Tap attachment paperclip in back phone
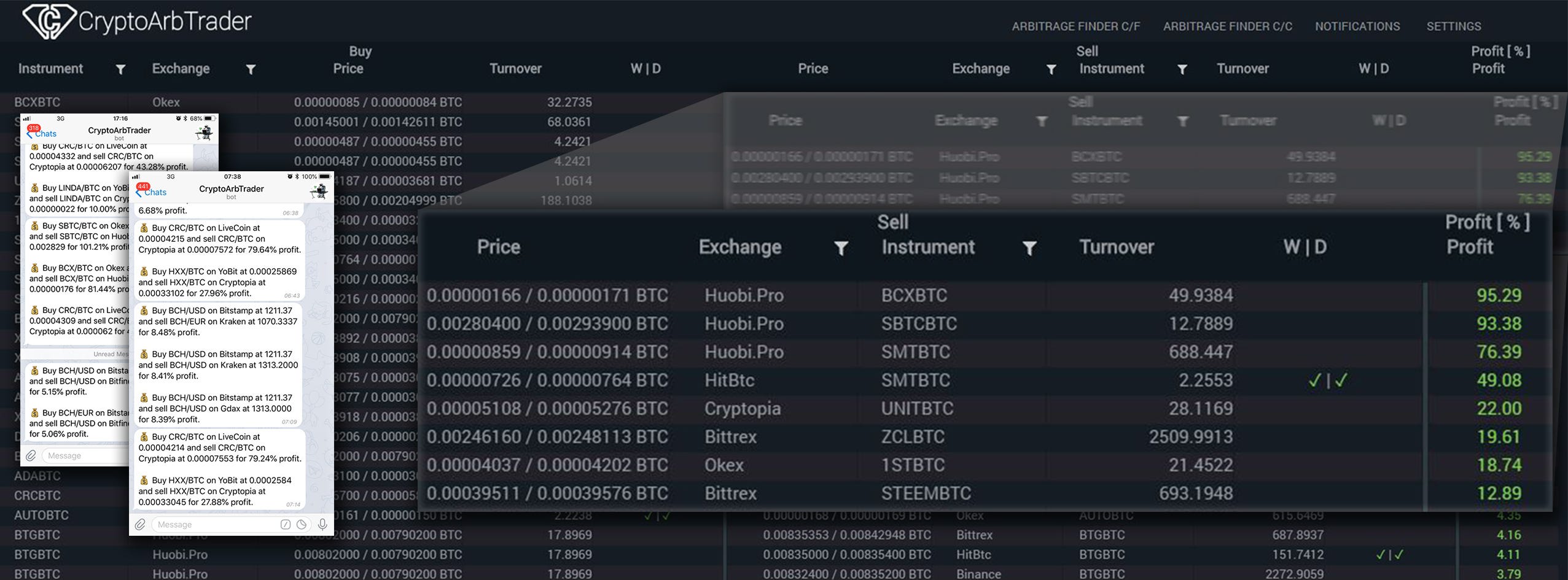The image size is (1568, 580). (31, 455)
